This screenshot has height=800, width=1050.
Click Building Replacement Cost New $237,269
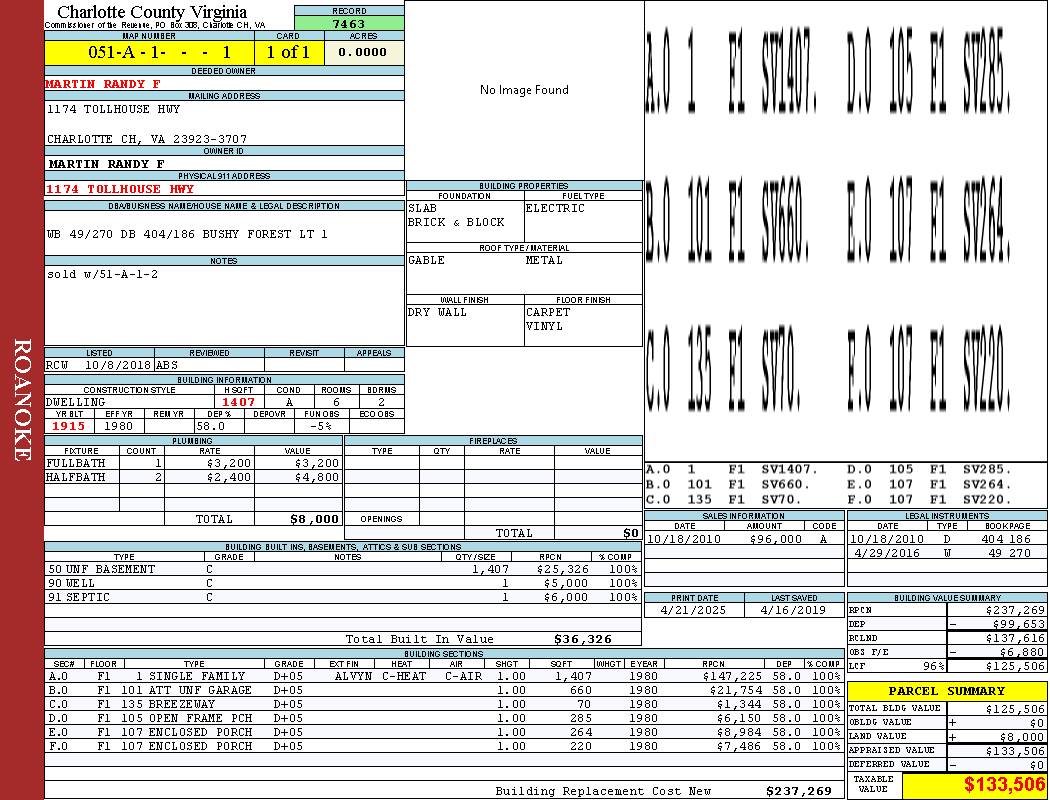pyautogui.click(x=799, y=791)
